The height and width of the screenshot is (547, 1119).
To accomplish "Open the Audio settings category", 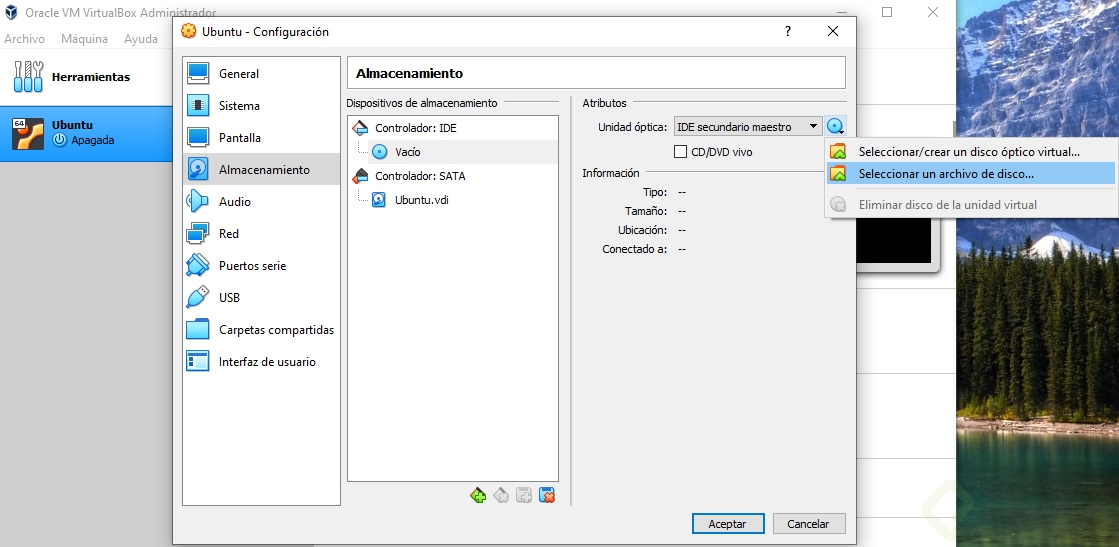I will (x=261, y=201).
